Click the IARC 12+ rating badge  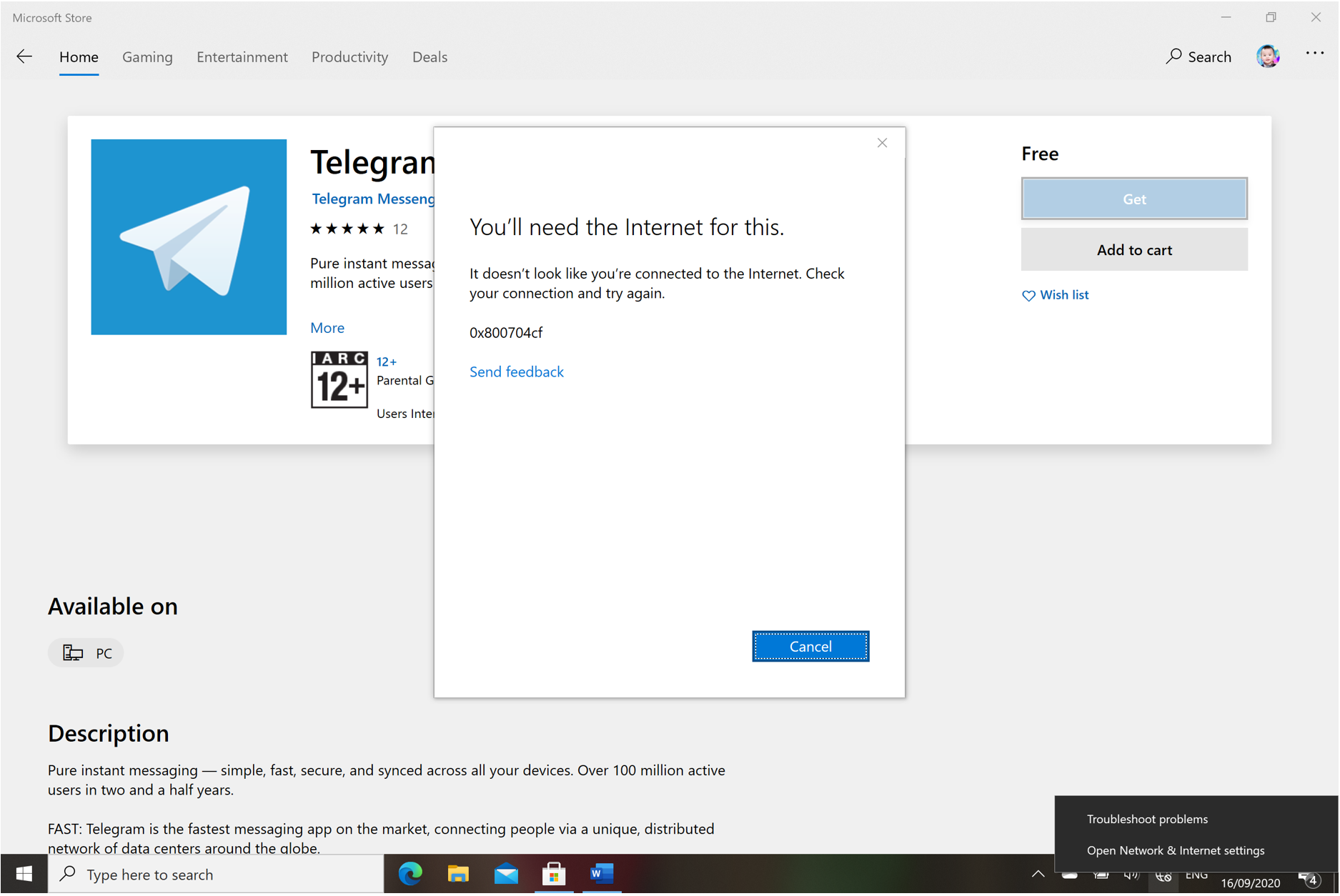coord(339,379)
